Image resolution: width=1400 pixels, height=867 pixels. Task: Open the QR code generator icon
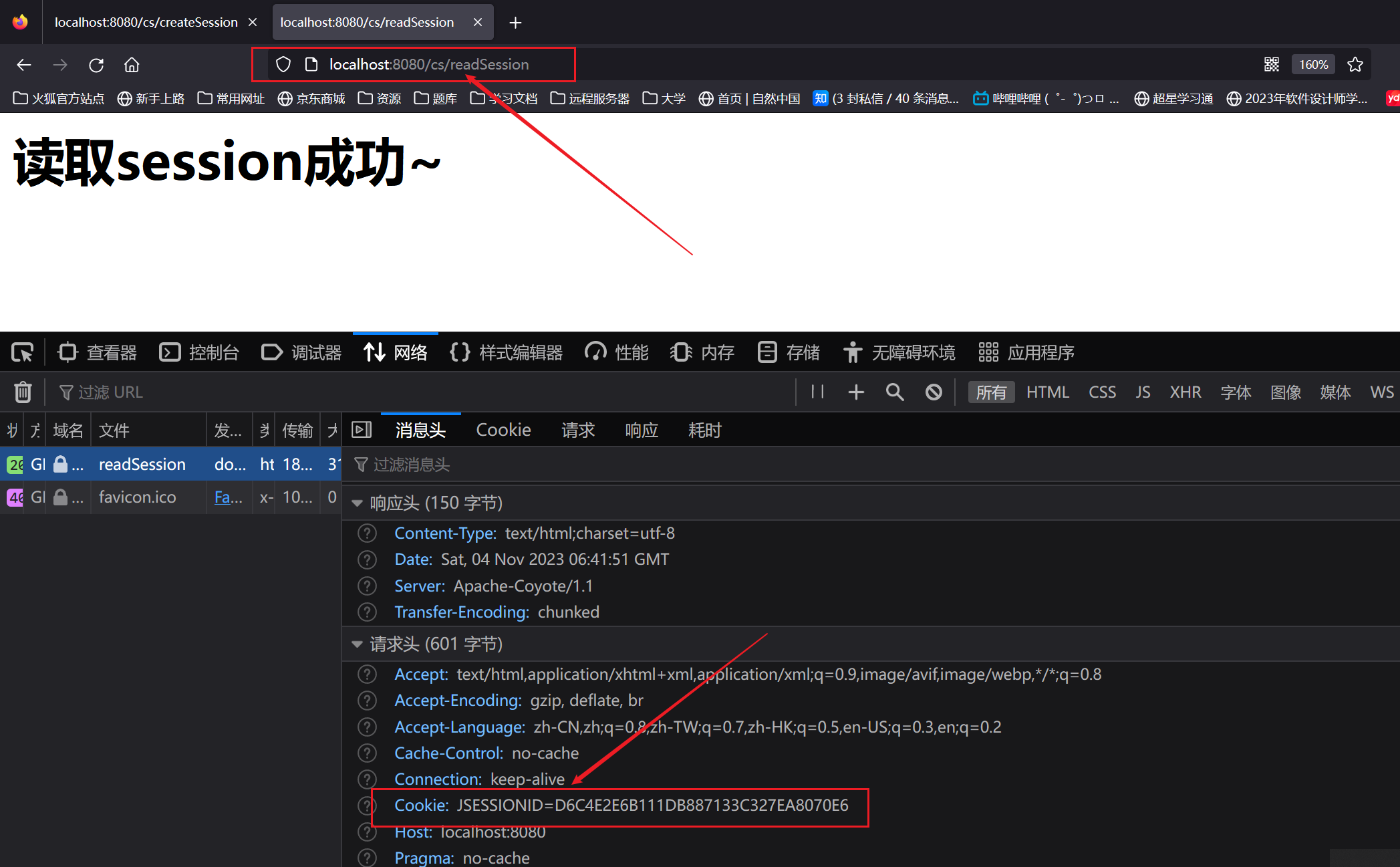1272,65
